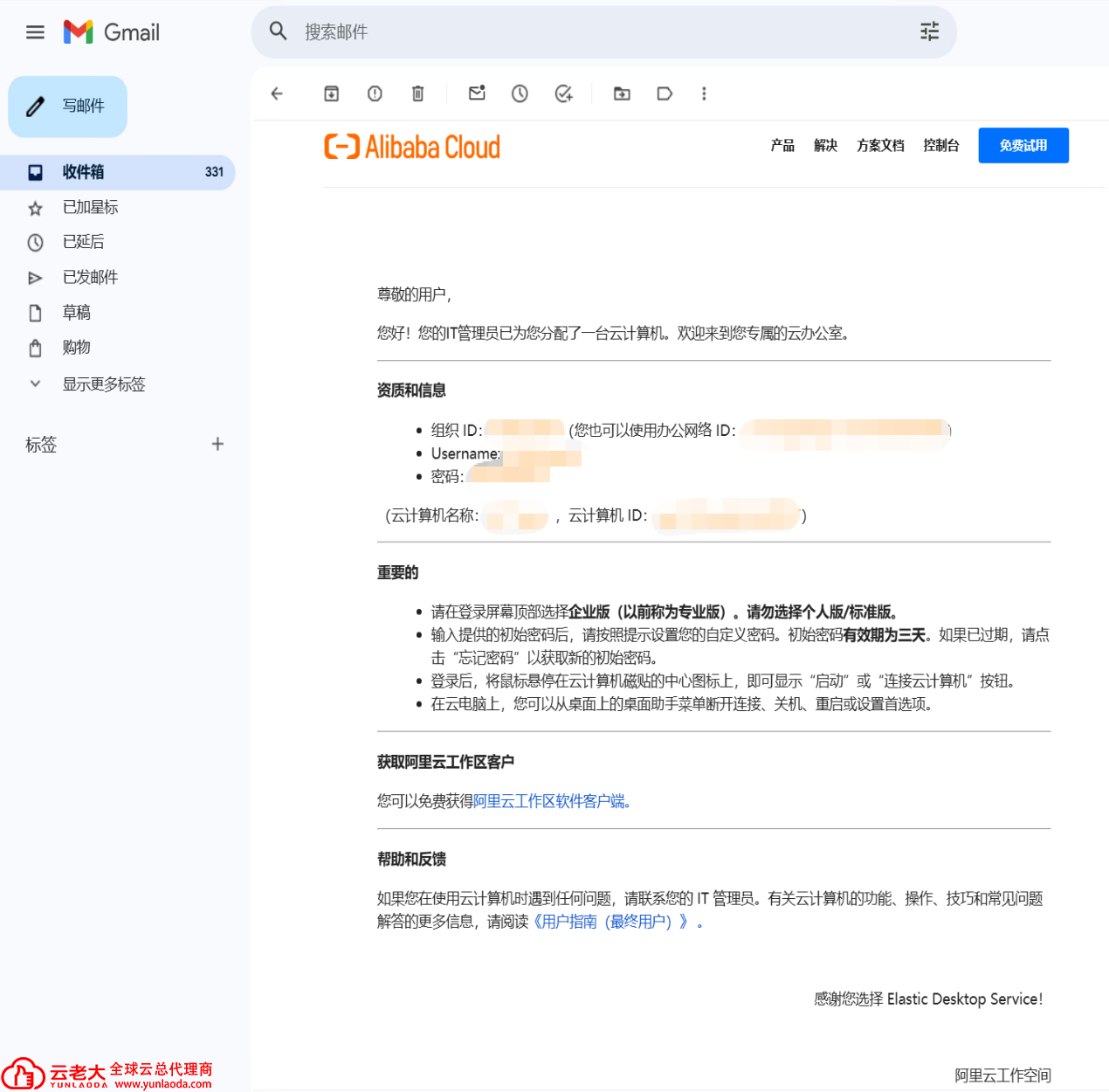
Task: Add email to Tasks
Action: point(564,93)
